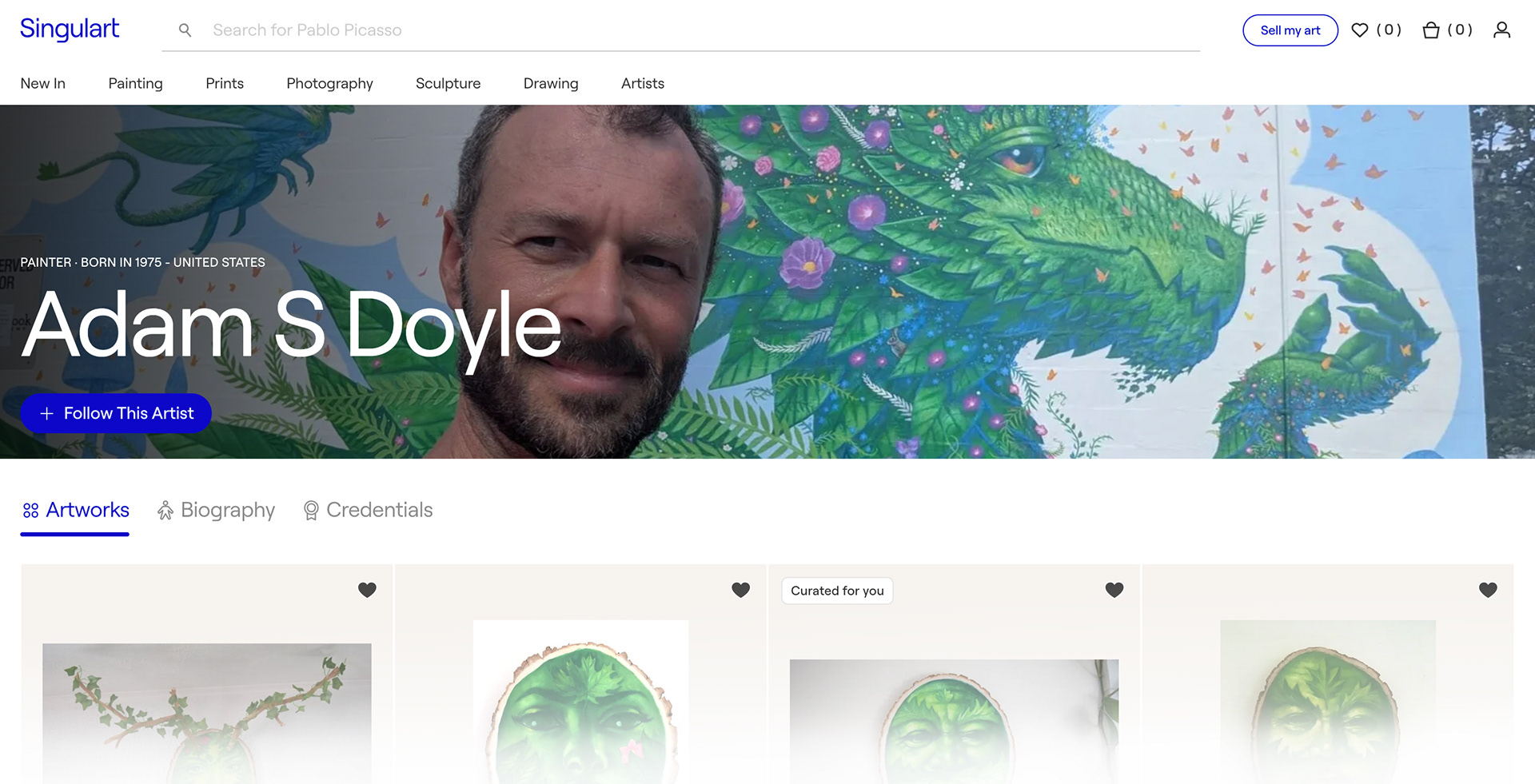Open the user account profile icon

click(1501, 30)
